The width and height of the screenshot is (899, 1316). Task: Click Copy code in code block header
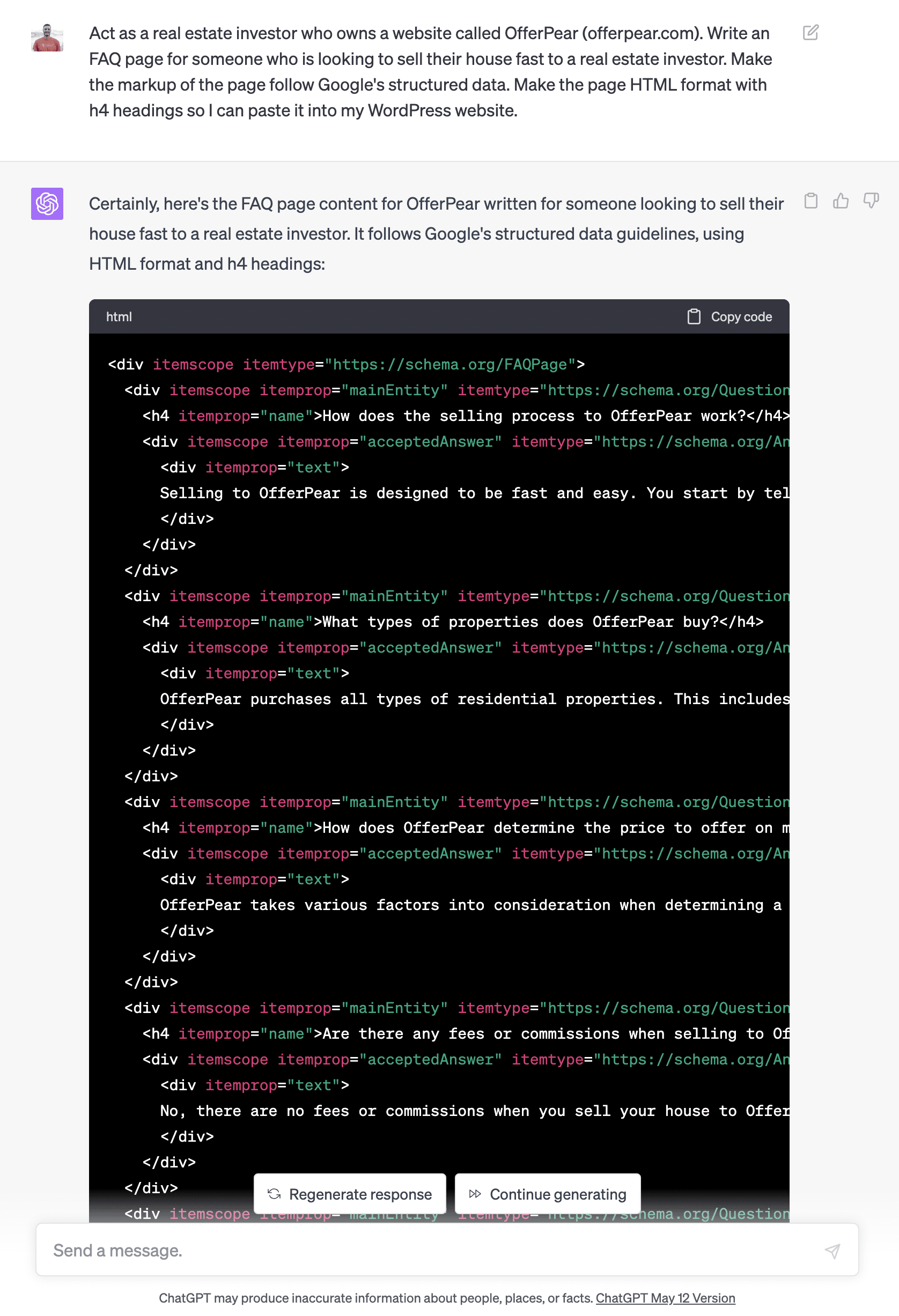point(729,316)
